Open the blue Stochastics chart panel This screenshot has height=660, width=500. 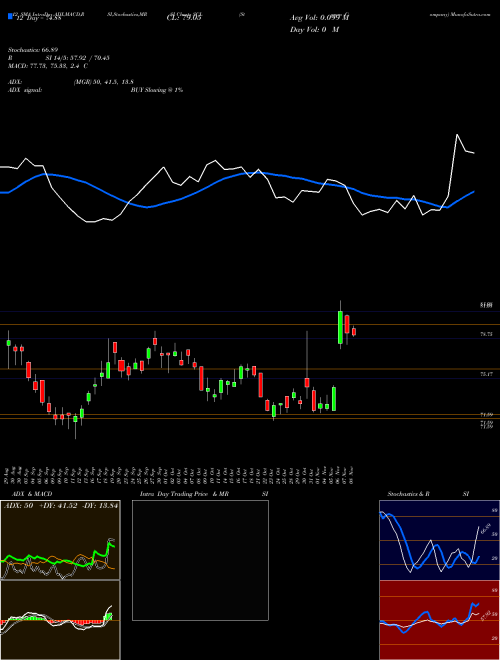click(x=439, y=540)
